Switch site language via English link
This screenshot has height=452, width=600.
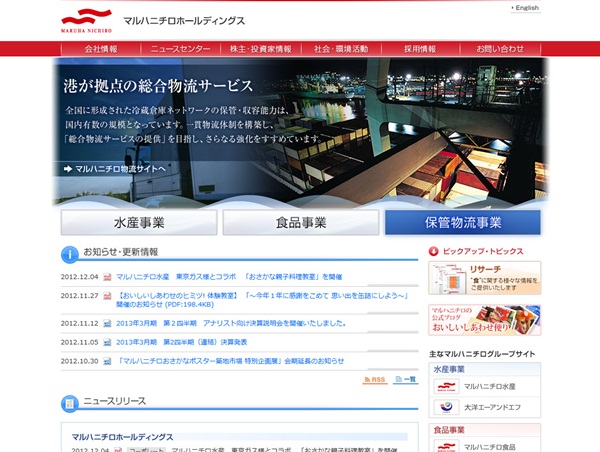click(x=527, y=8)
